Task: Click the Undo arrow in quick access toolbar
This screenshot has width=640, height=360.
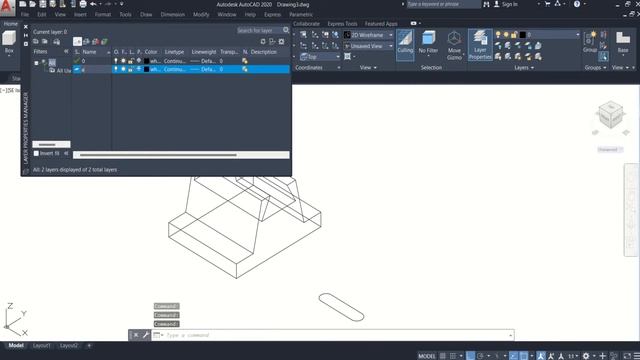Action: point(93,4)
